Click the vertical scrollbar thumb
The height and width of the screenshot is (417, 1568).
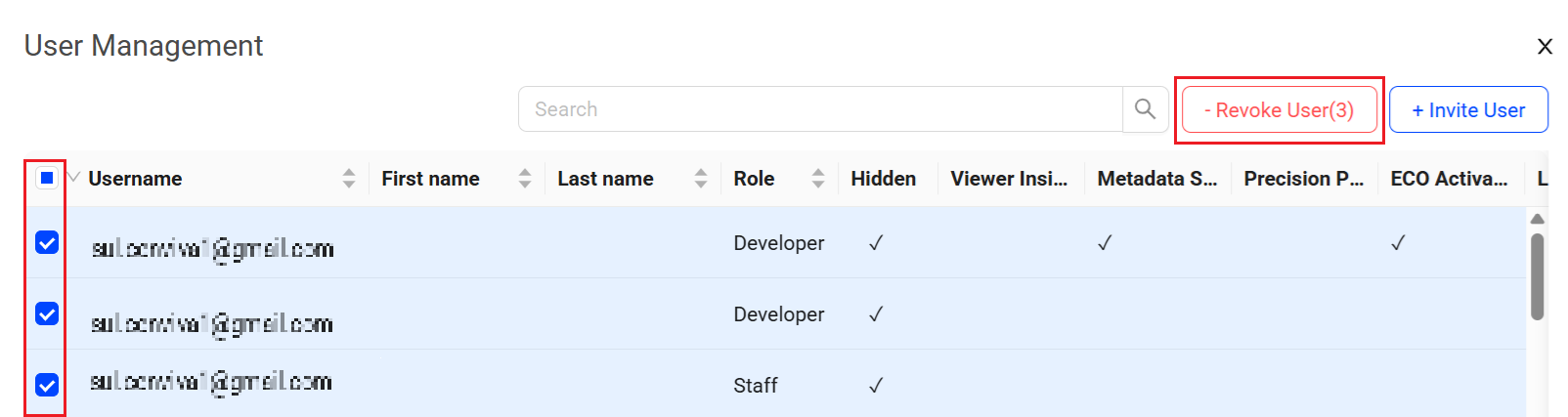(x=1537, y=275)
